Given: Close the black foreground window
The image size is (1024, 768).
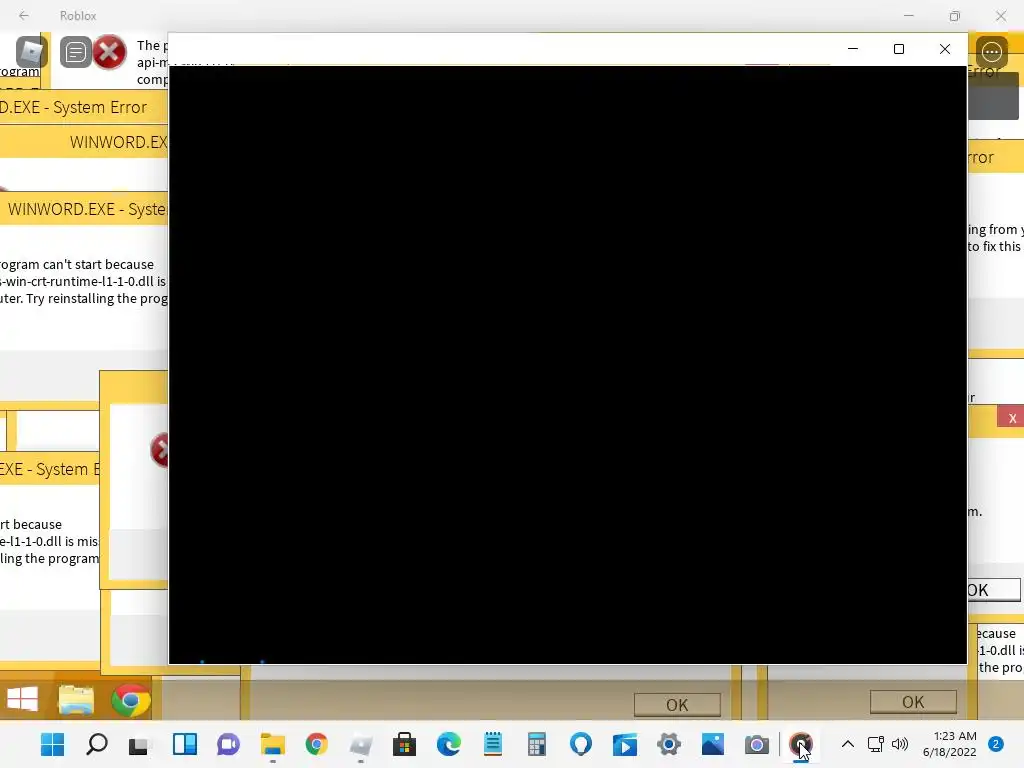Looking at the screenshot, I should coord(944,49).
